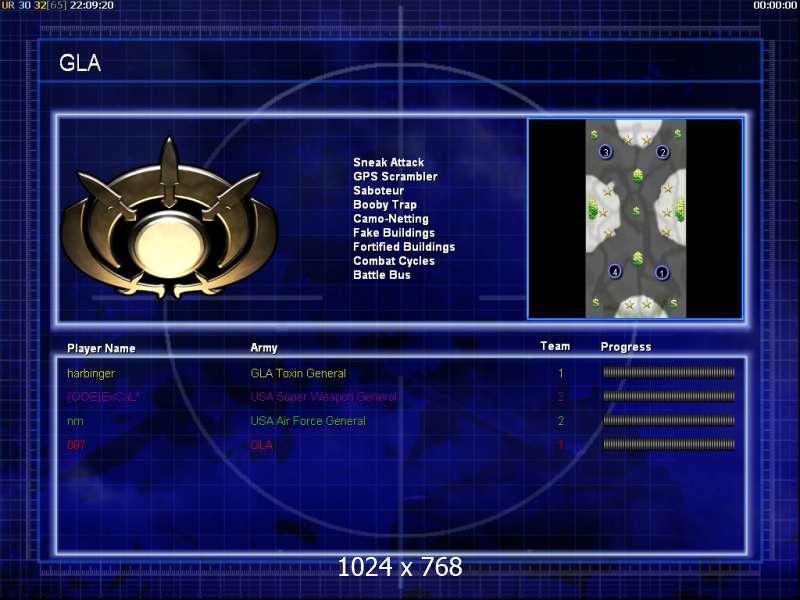Open the map preview thumbnail
The image size is (800, 600).
pos(635,219)
